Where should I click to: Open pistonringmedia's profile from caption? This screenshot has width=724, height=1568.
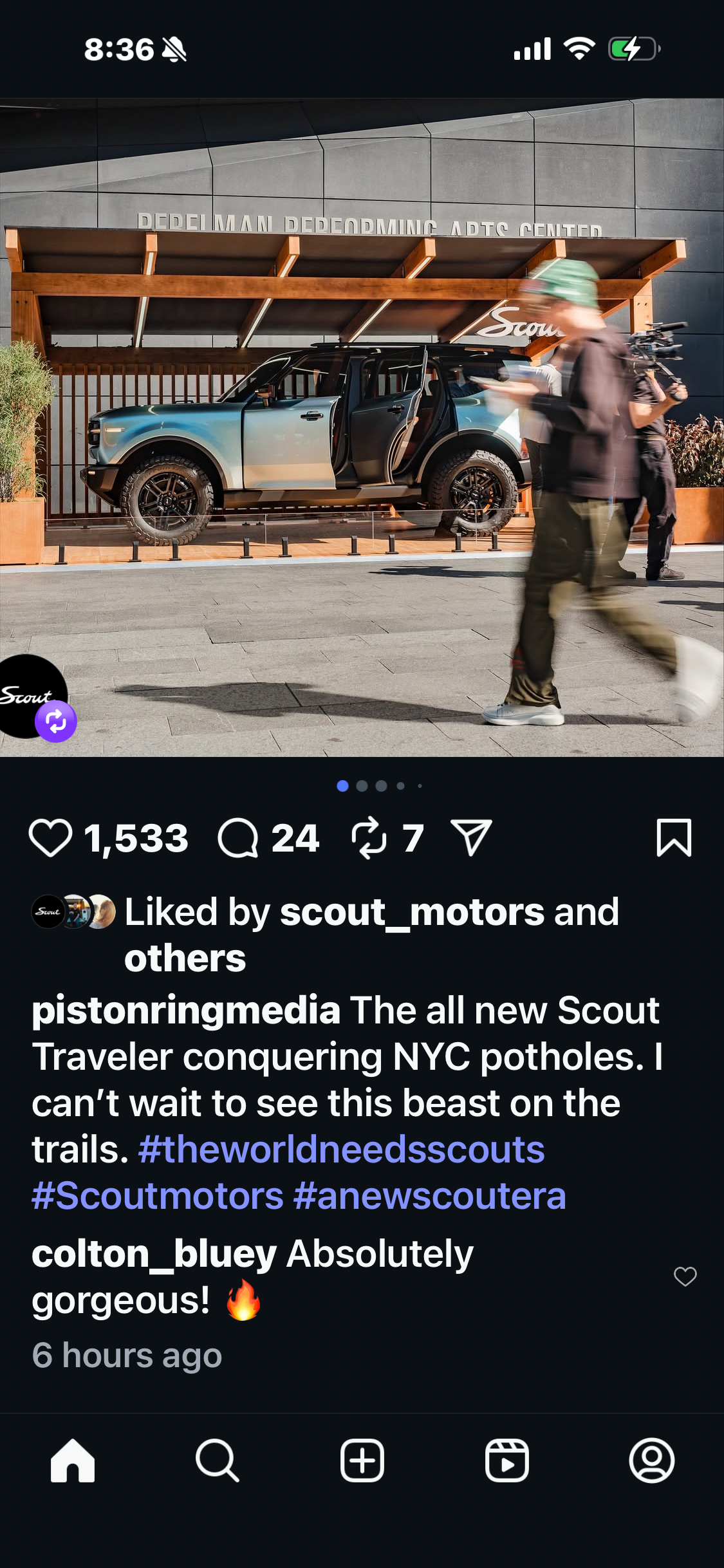[x=186, y=1011]
